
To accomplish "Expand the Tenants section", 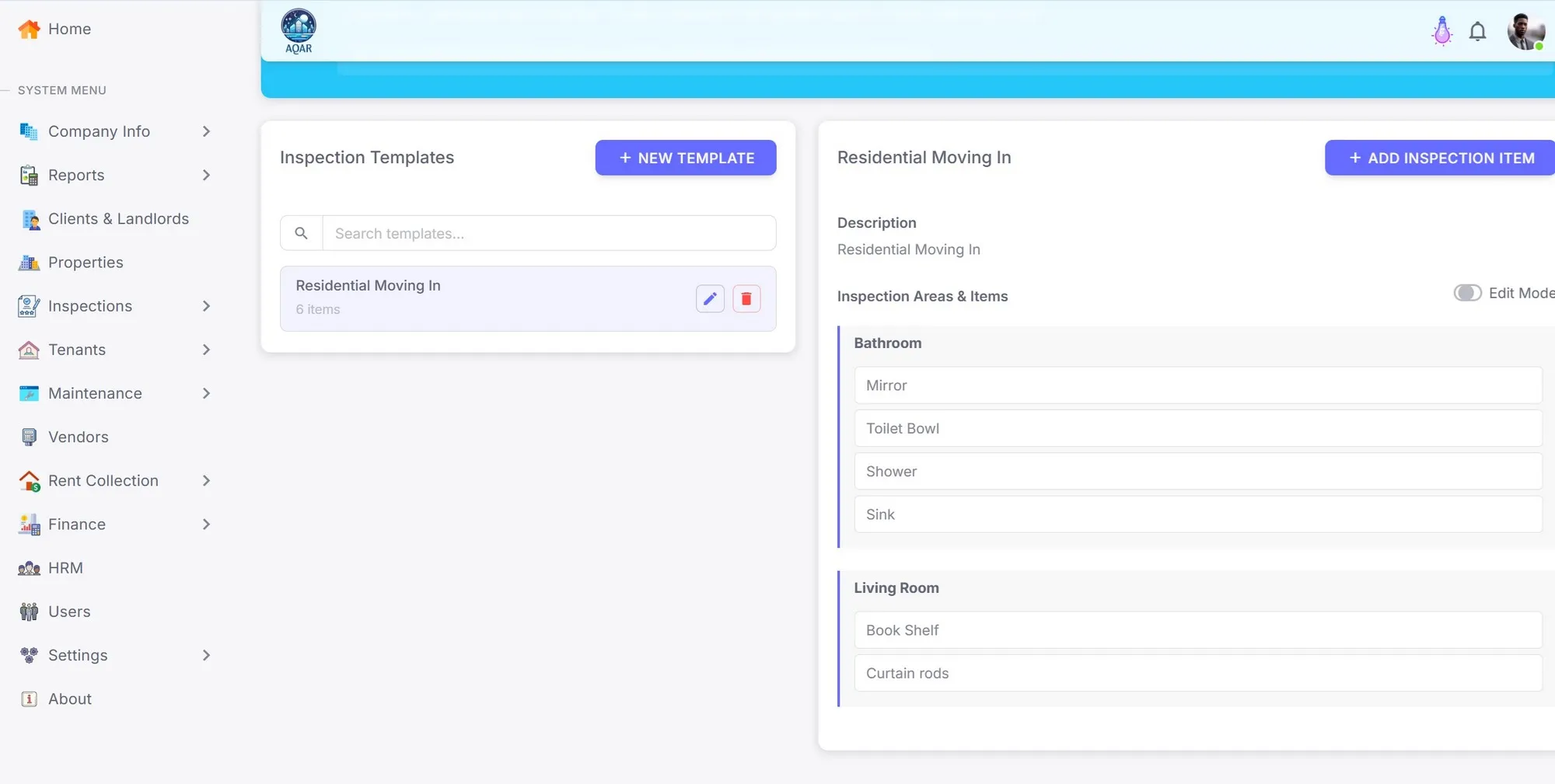I will pos(206,350).
